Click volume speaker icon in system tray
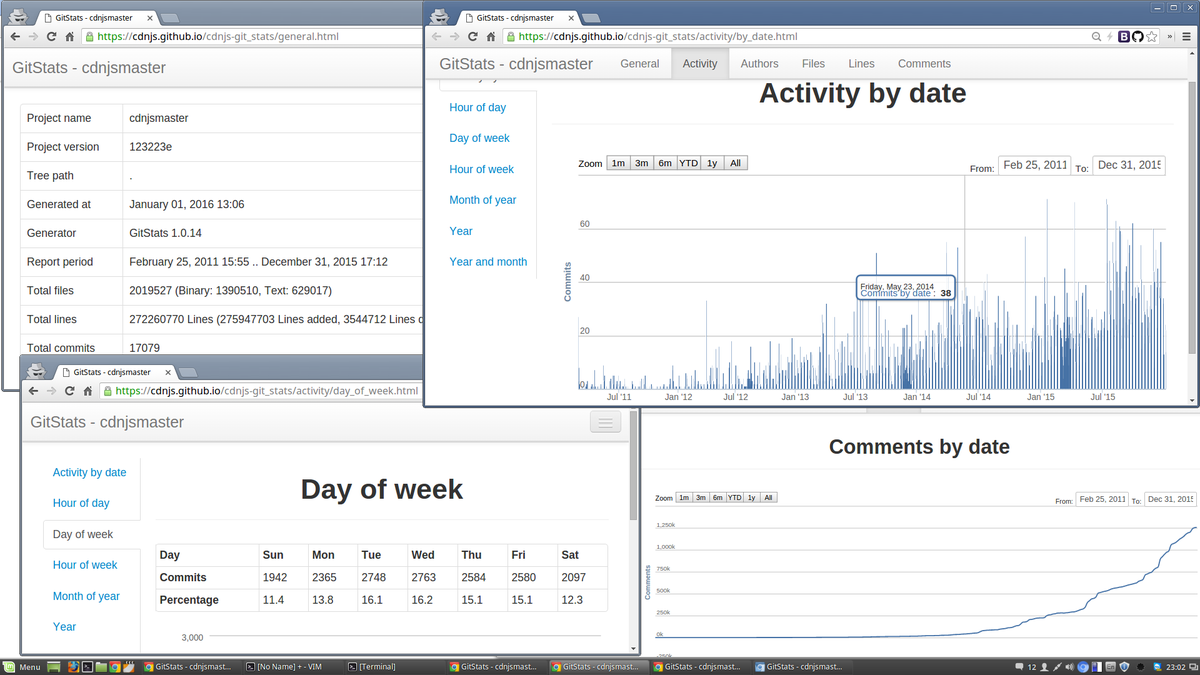This screenshot has width=1200, height=675. [1069, 666]
